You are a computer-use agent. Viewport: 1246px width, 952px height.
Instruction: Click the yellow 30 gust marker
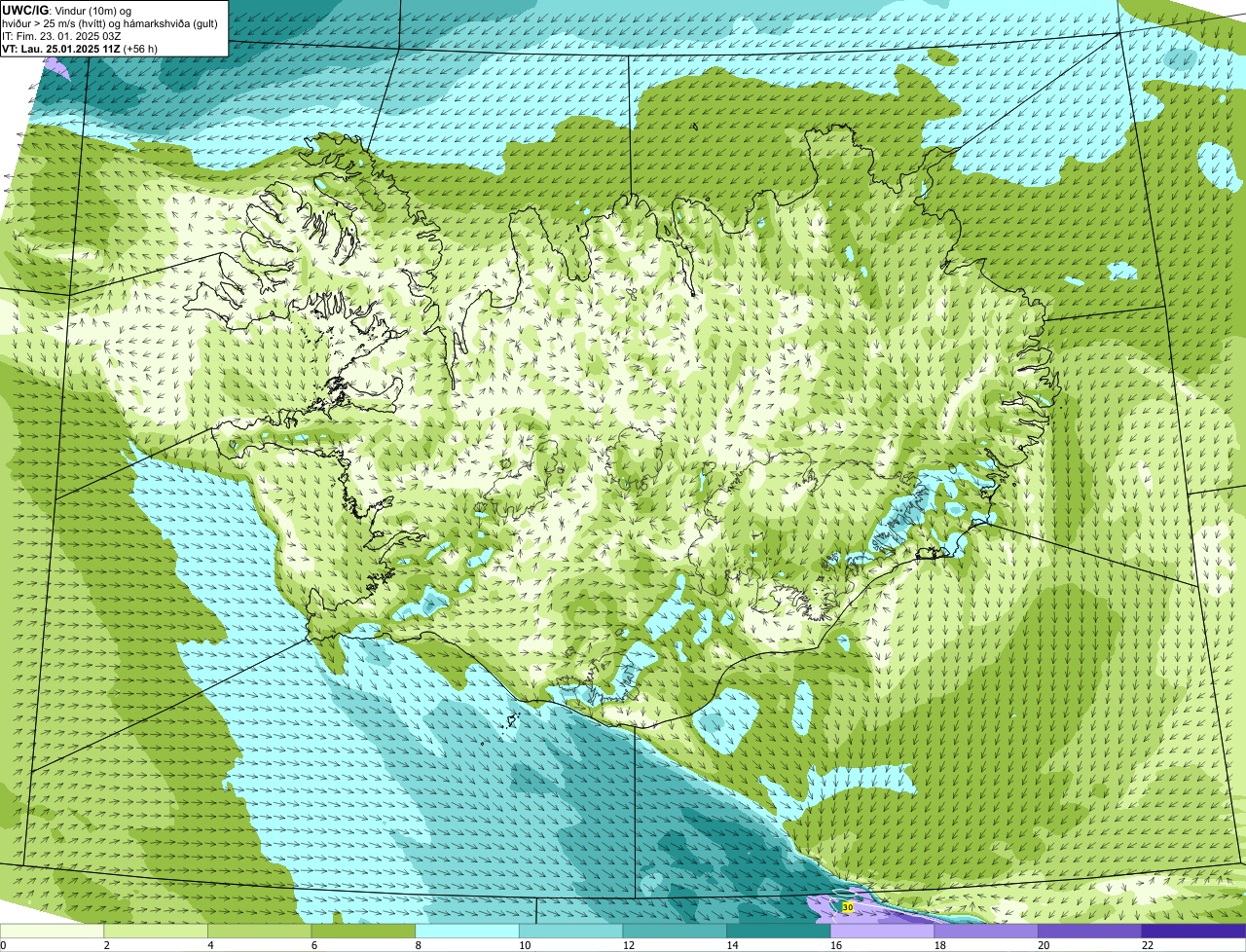point(848,907)
